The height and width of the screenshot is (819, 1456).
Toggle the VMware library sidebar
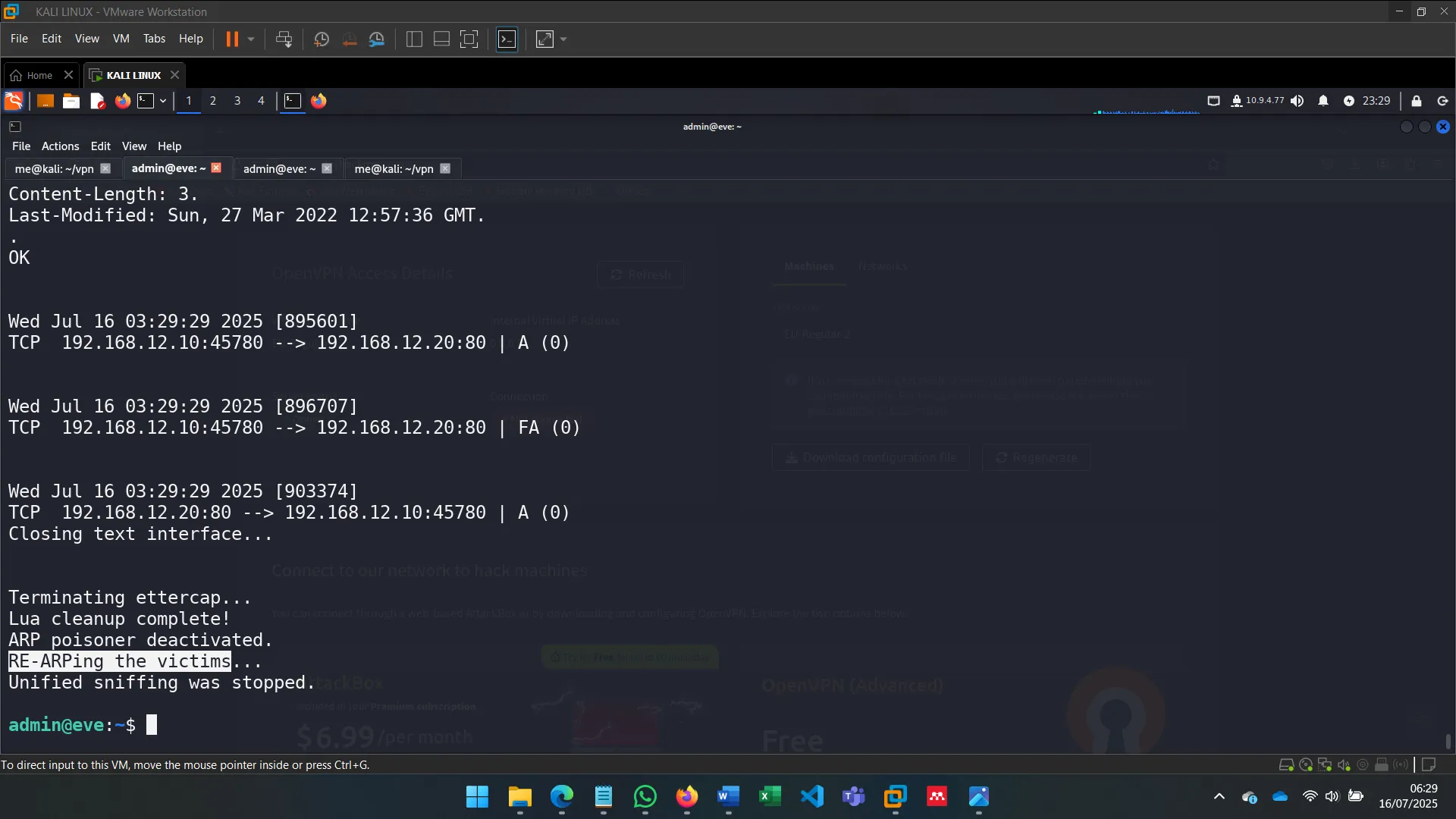coord(414,39)
